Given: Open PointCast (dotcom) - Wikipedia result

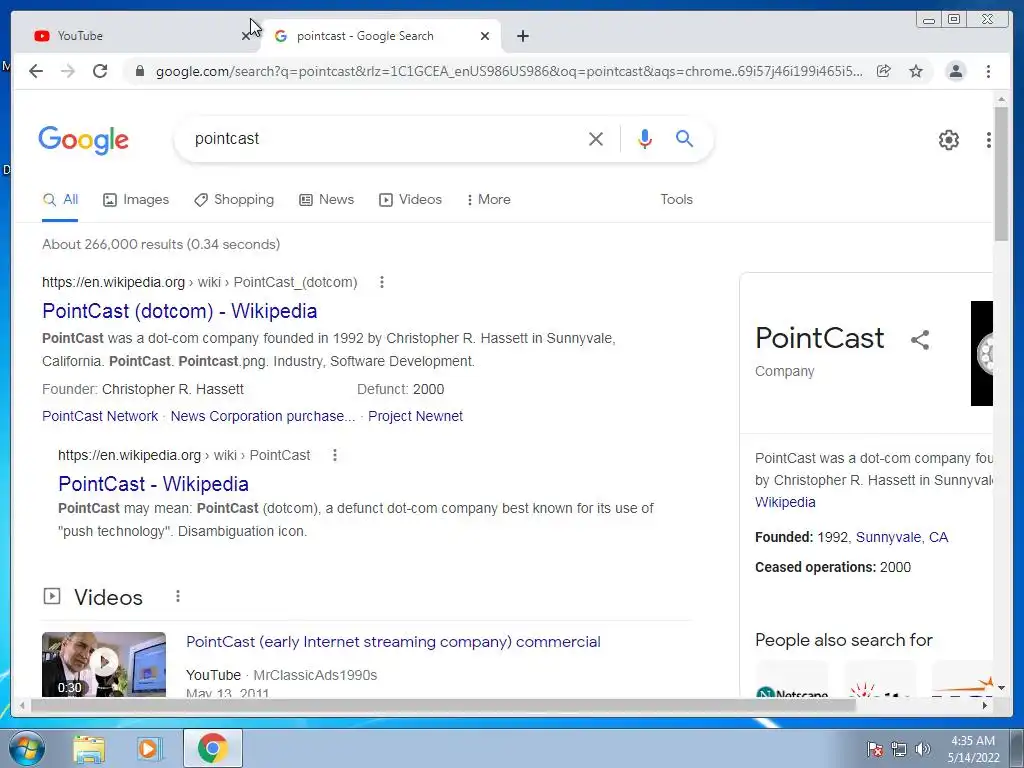Looking at the screenshot, I should click(x=180, y=311).
